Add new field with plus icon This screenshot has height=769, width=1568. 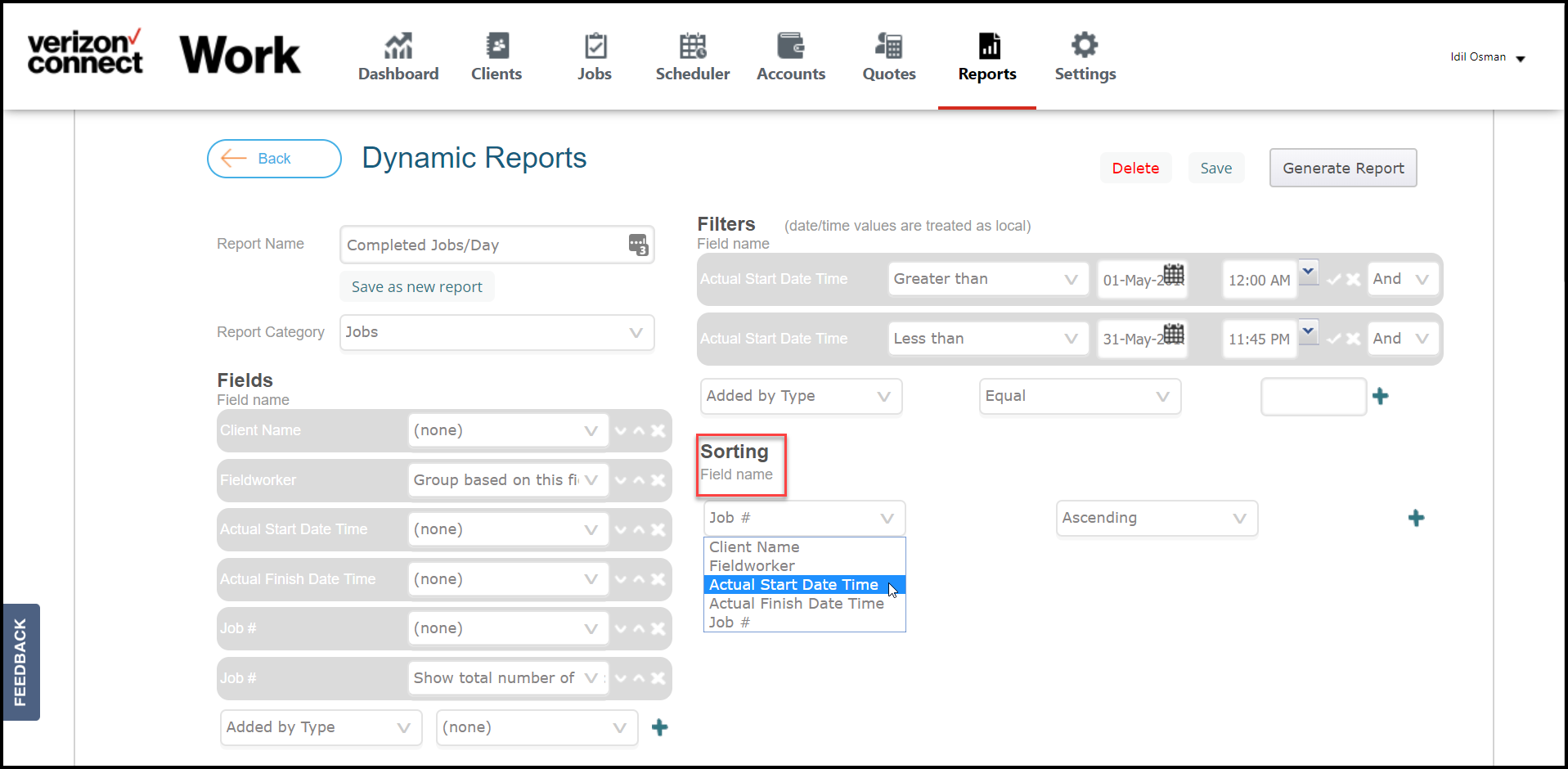click(x=660, y=727)
